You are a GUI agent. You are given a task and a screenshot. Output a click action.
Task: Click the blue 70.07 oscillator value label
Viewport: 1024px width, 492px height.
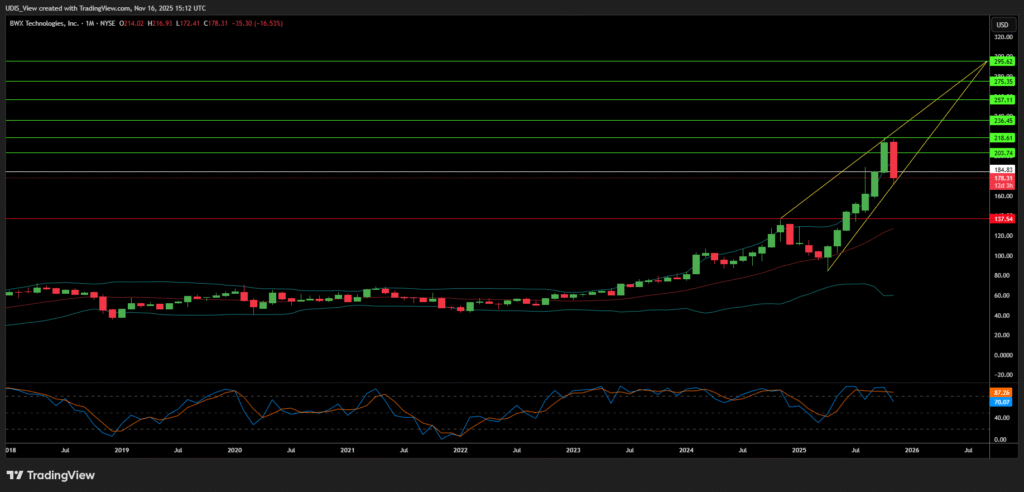coord(1003,401)
